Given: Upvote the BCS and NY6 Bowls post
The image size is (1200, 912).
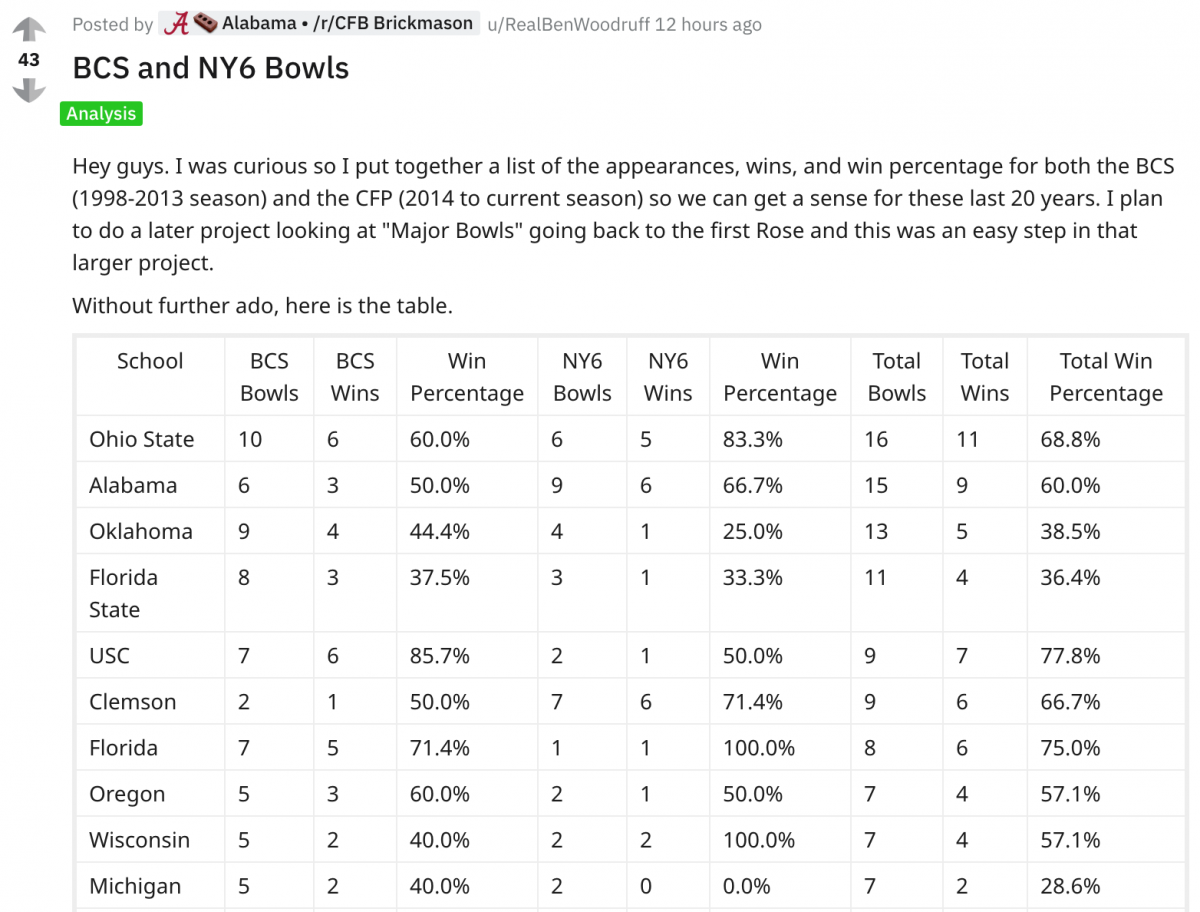Looking at the screenshot, I should click(29, 29).
